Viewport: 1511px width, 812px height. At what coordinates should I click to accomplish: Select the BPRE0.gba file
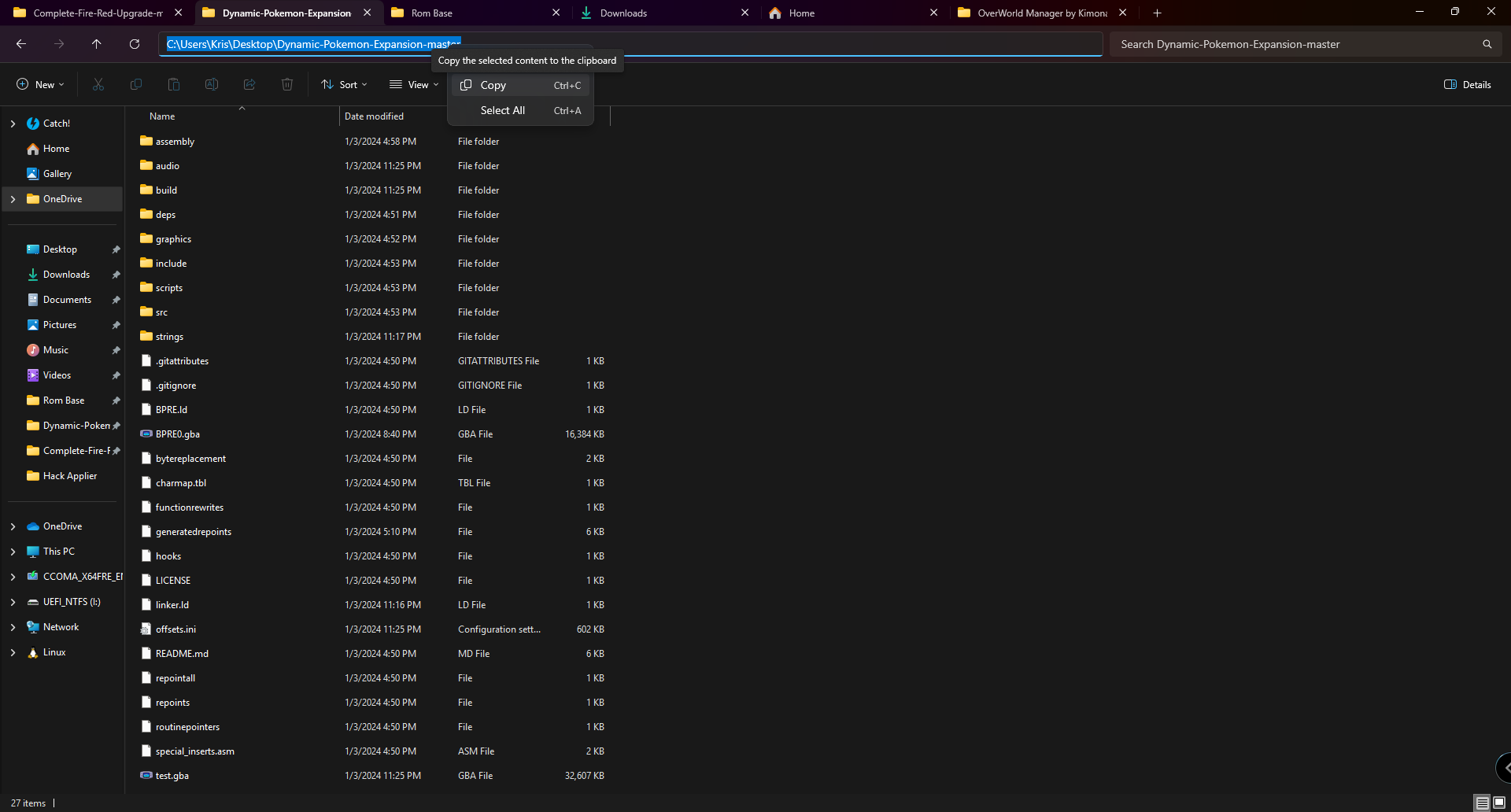(178, 434)
